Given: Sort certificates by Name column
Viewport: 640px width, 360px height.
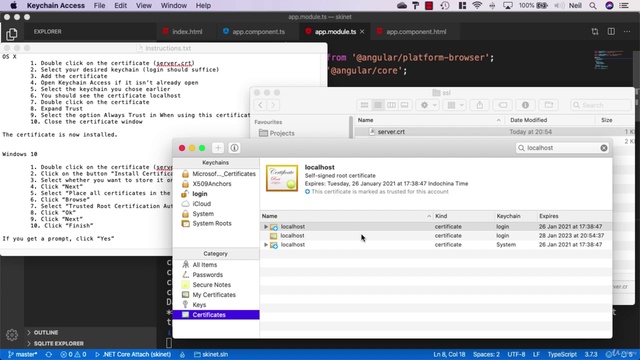Looking at the screenshot, I should (346, 216).
